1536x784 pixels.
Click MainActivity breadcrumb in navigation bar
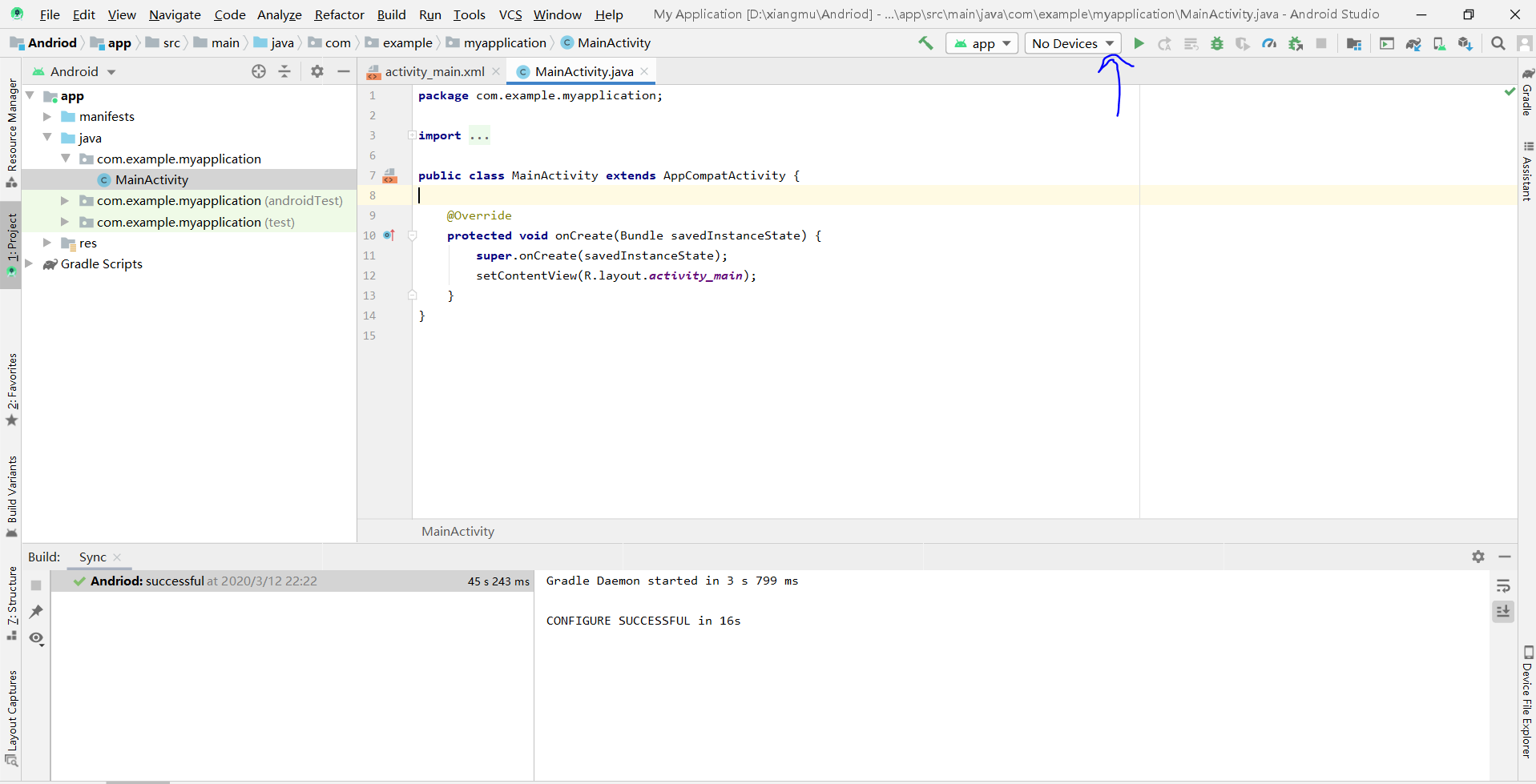click(x=606, y=42)
